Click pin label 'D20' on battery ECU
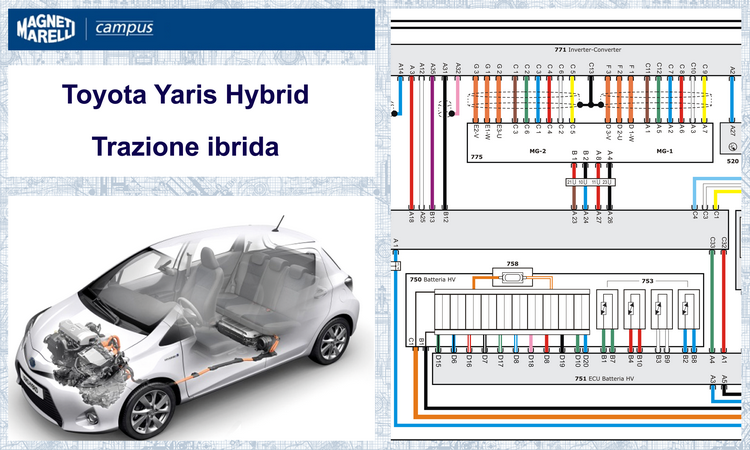 pyautogui.click(x=586, y=361)
